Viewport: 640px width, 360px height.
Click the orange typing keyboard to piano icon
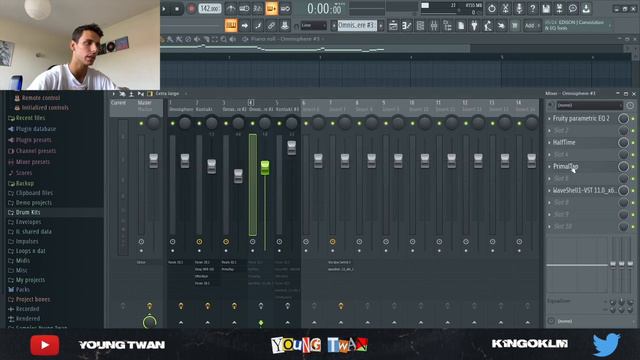tap(231, 26)
